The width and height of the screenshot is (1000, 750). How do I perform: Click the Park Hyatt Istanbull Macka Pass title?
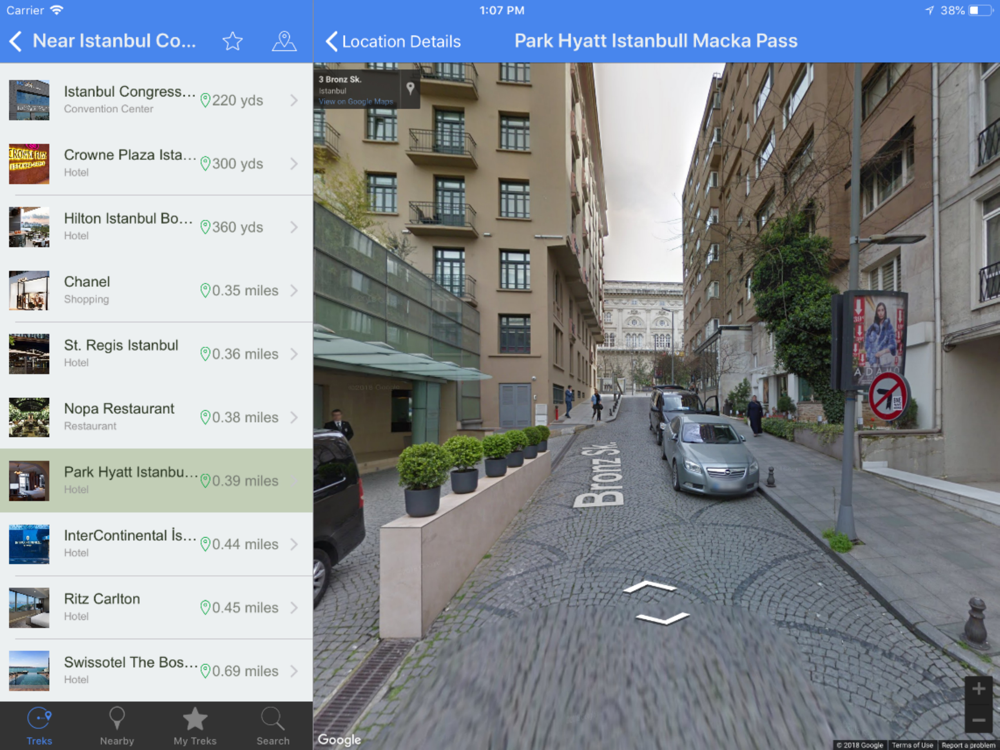656,41
